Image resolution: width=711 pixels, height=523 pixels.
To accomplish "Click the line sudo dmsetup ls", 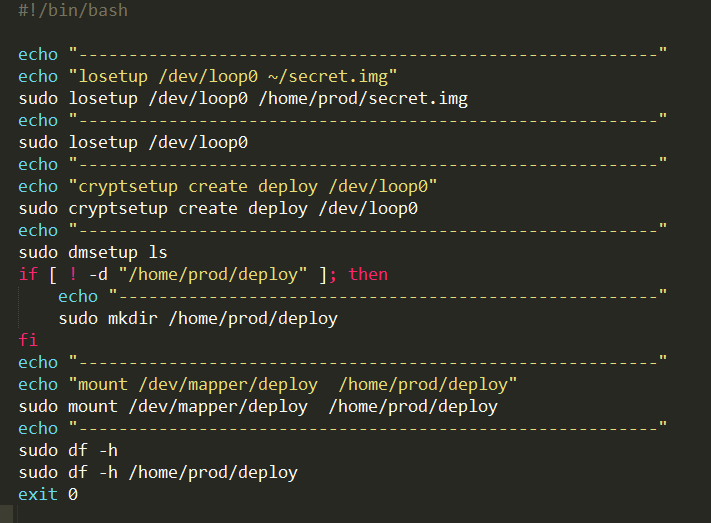I will click(x=93, y=252).
